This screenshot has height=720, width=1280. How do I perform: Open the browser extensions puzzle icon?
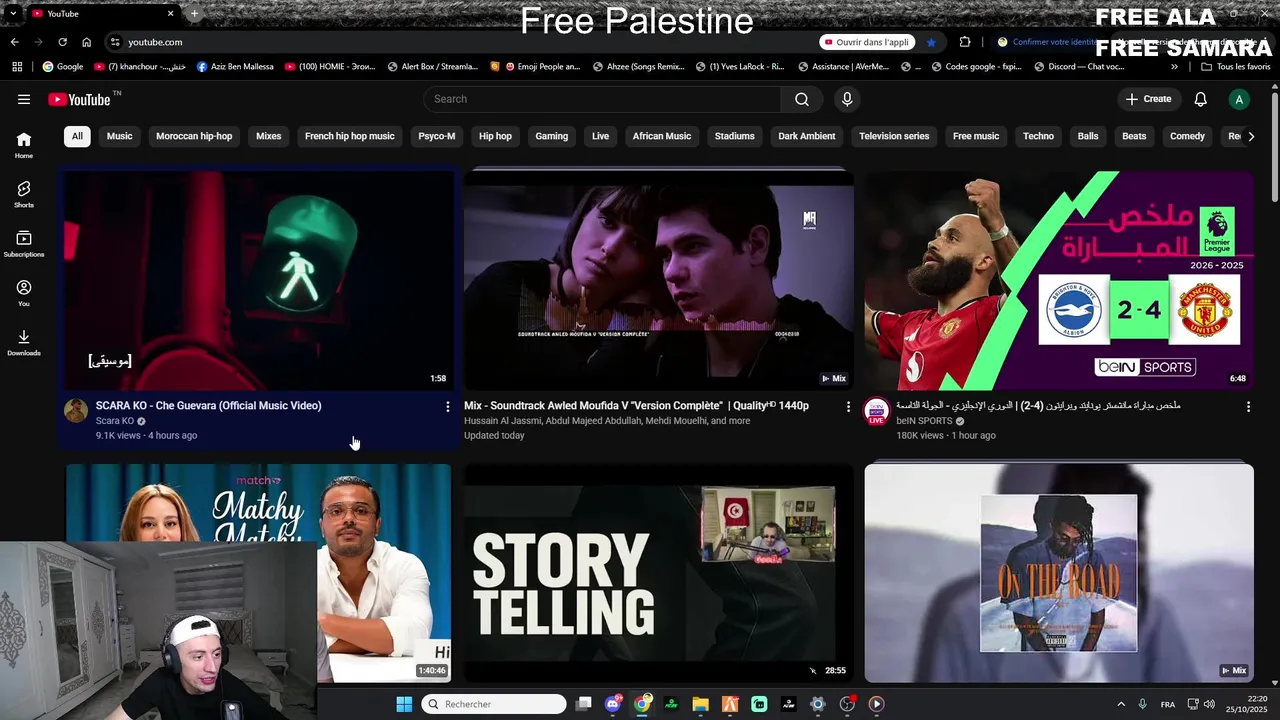(x=965, y=42)
